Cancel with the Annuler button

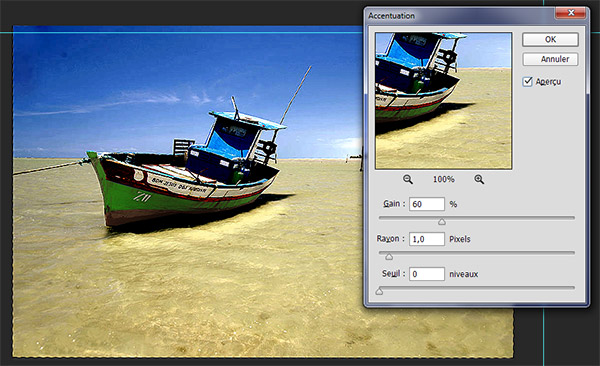[550, 59]
